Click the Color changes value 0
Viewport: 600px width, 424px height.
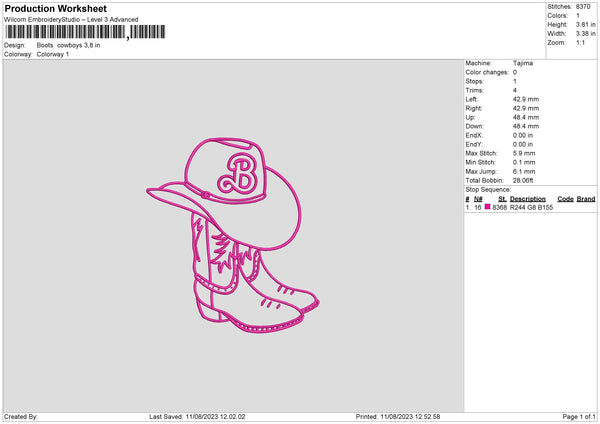(515, 72)
